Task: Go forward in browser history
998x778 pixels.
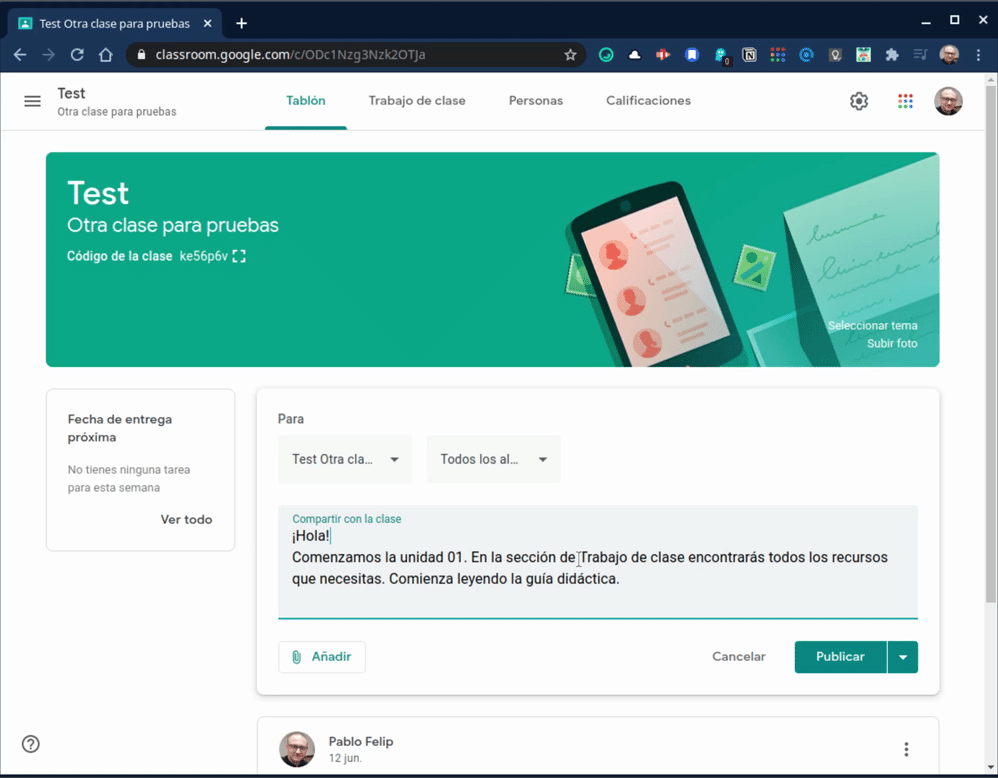Action: click(x=48, y=55)
